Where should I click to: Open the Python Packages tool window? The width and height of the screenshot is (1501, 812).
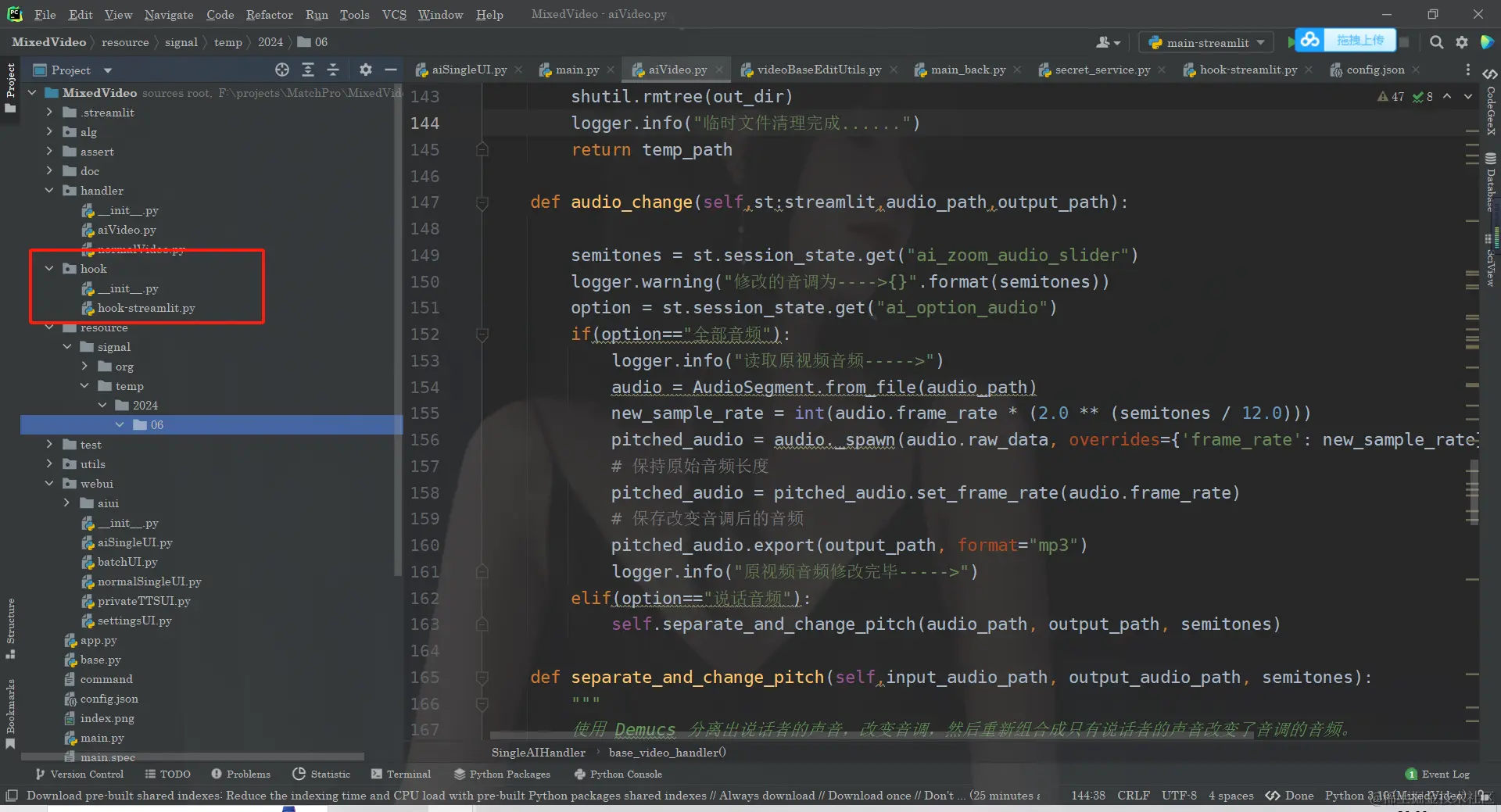pos(502,774)
